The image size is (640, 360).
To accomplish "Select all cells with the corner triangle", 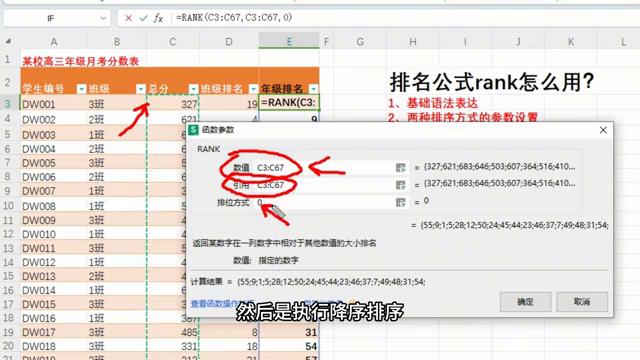I will point(8,41).
